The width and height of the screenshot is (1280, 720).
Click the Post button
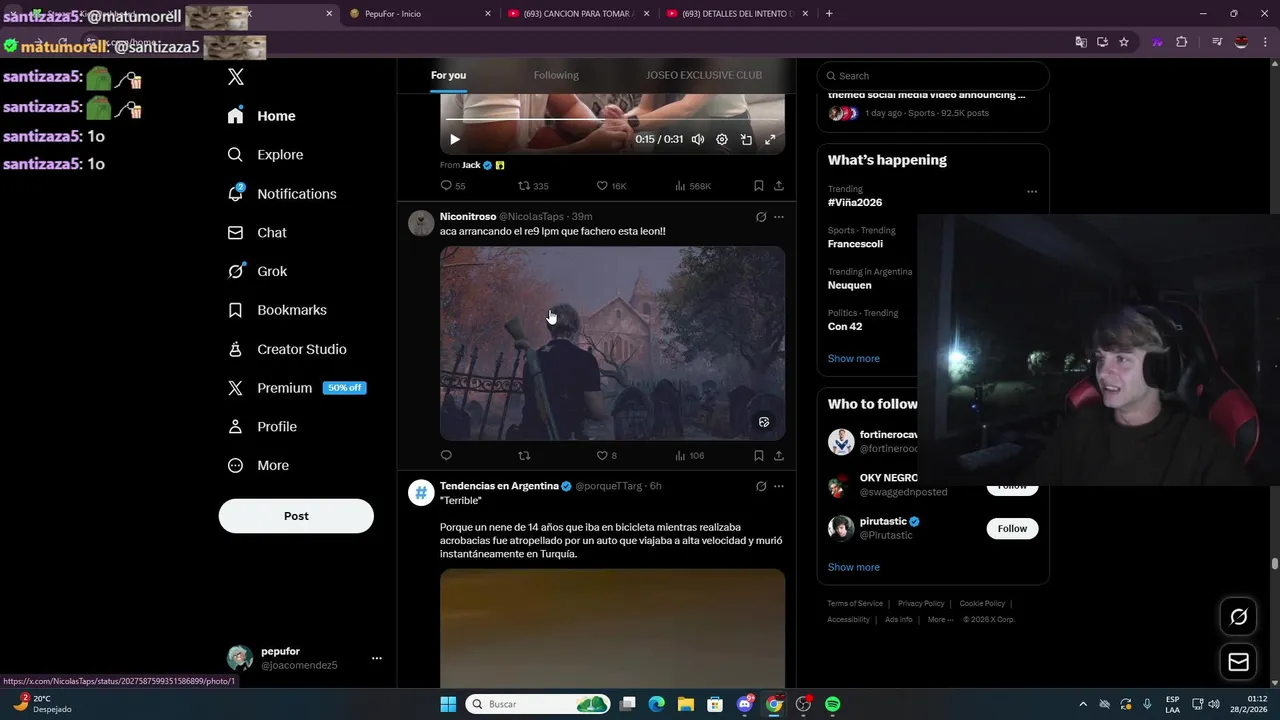point(296,516)
